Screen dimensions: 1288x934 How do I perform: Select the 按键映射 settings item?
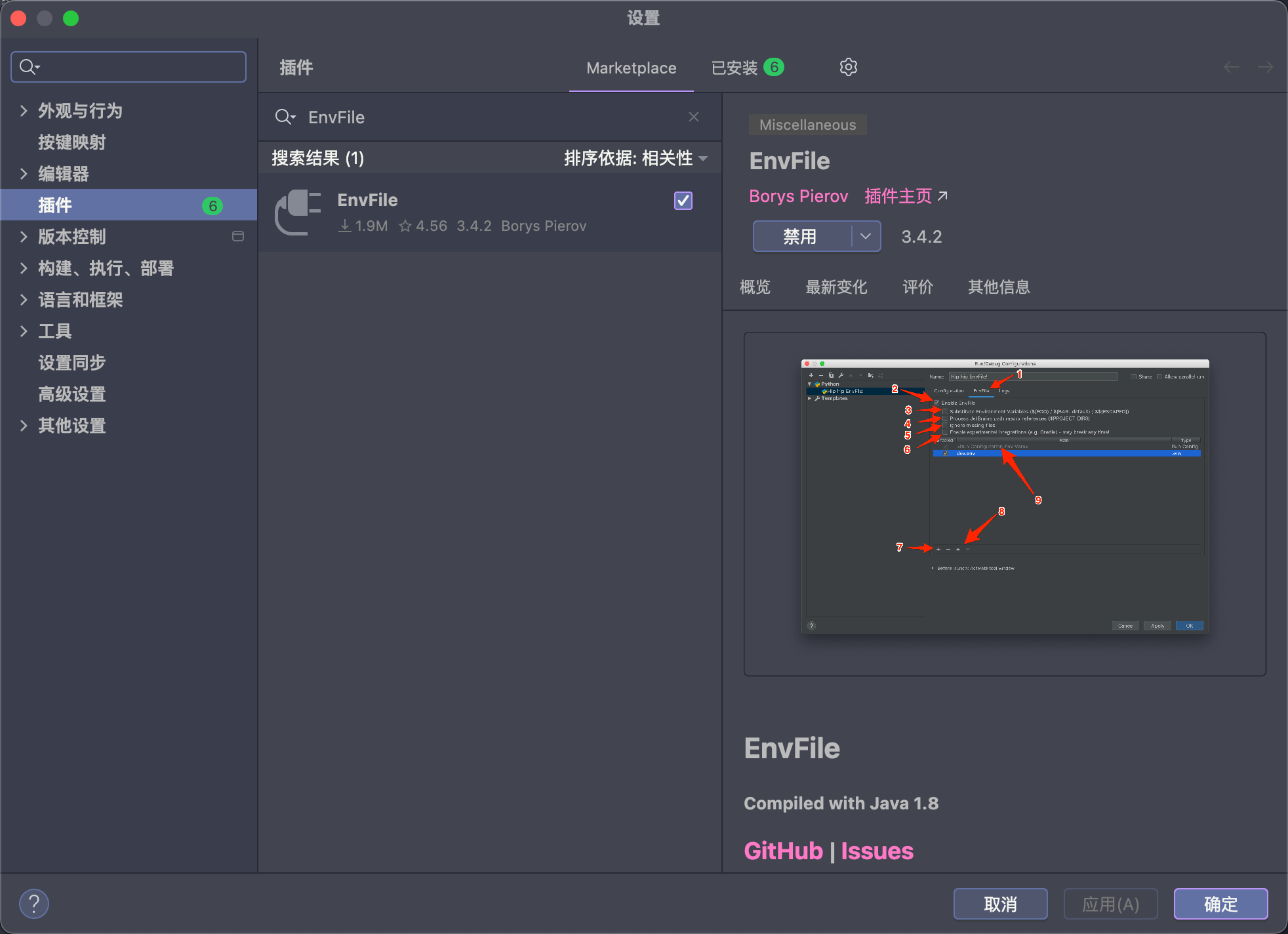click(x=71, y=142)
